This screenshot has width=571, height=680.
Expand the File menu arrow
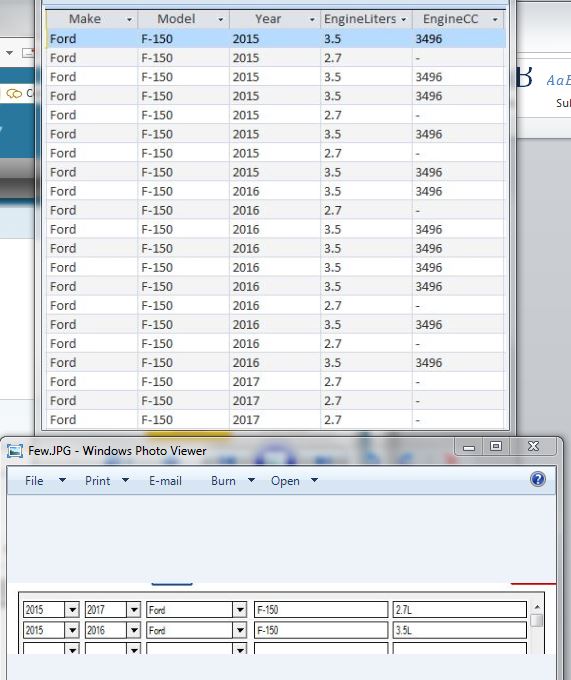(x=62, y=480)
